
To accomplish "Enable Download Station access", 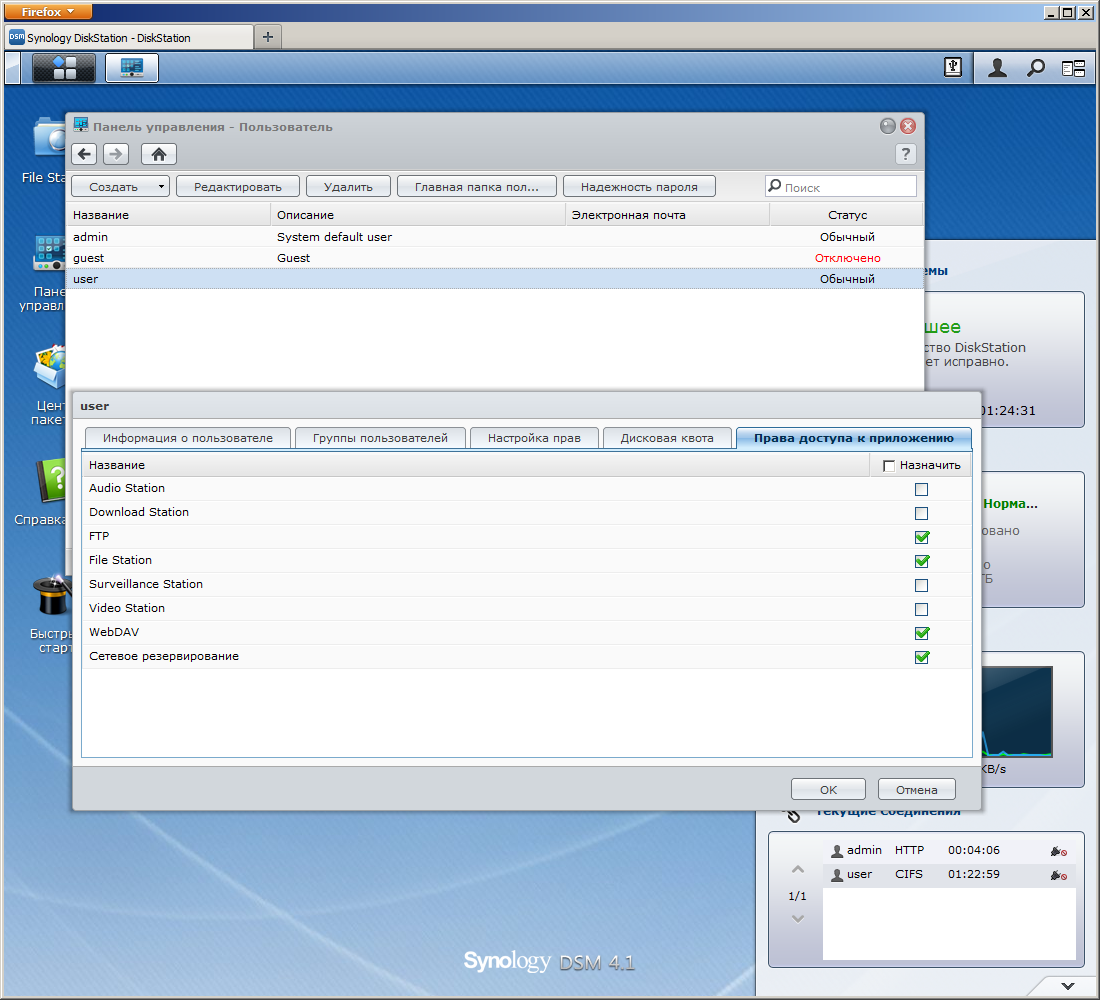I will 922,513.
